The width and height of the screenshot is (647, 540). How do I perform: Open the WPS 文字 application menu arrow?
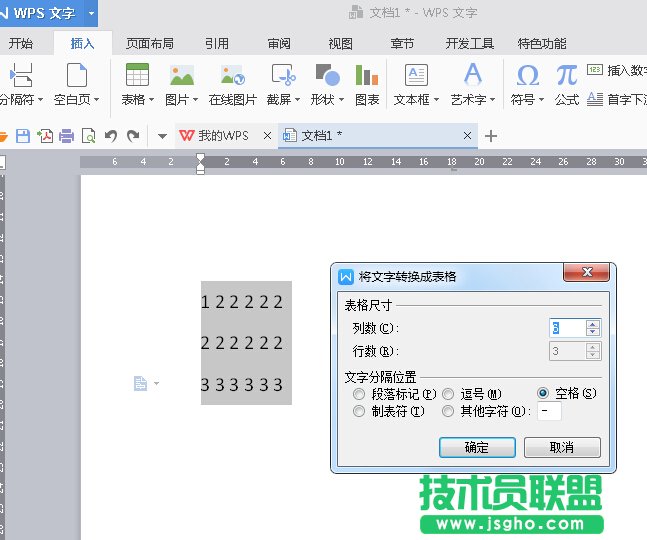click(x=92, y=13)
